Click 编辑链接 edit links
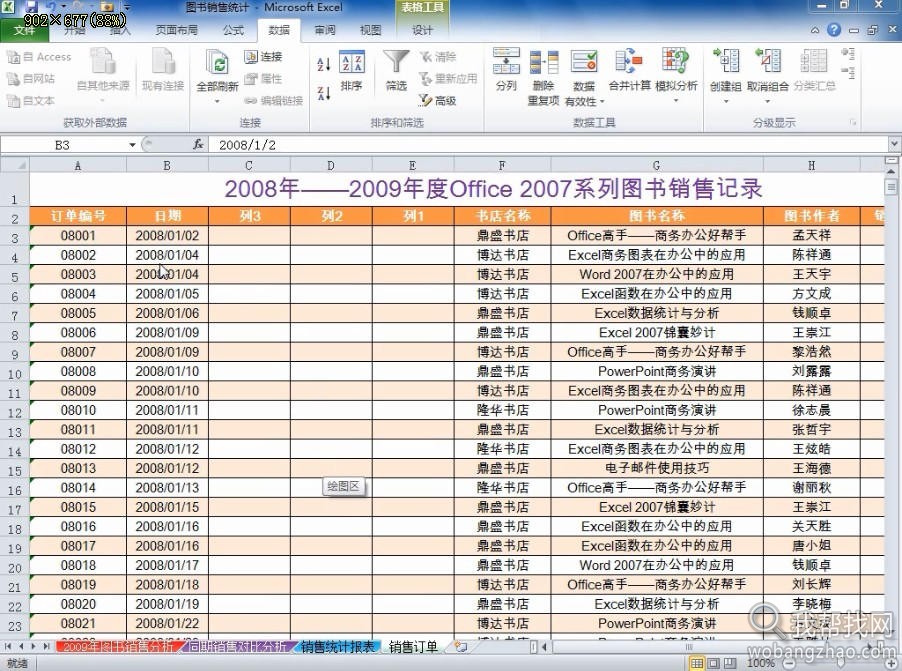902x671 pixels. click(273, 101)
